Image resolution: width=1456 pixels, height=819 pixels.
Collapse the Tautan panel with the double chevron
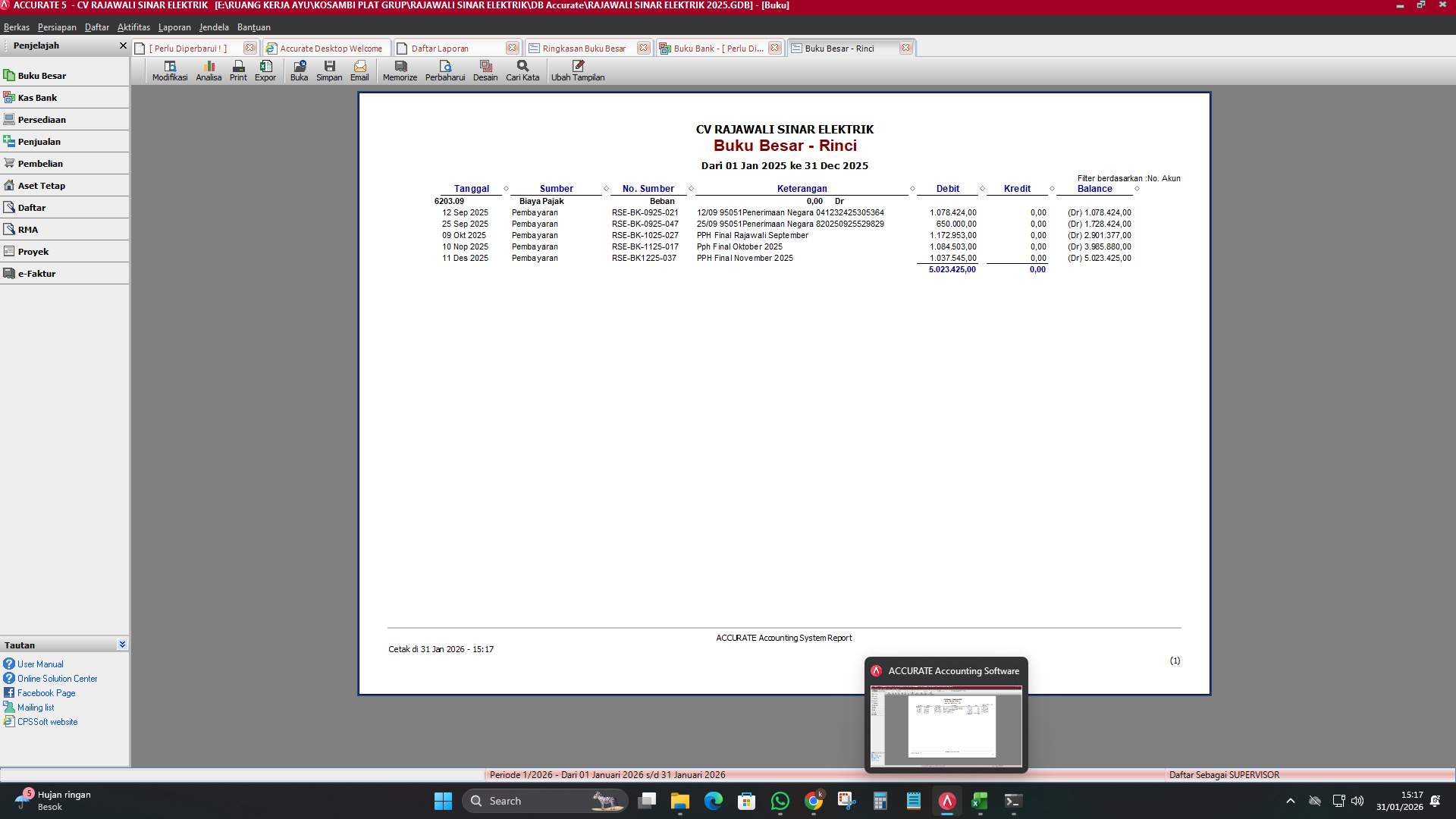click(x=122, y=644)
